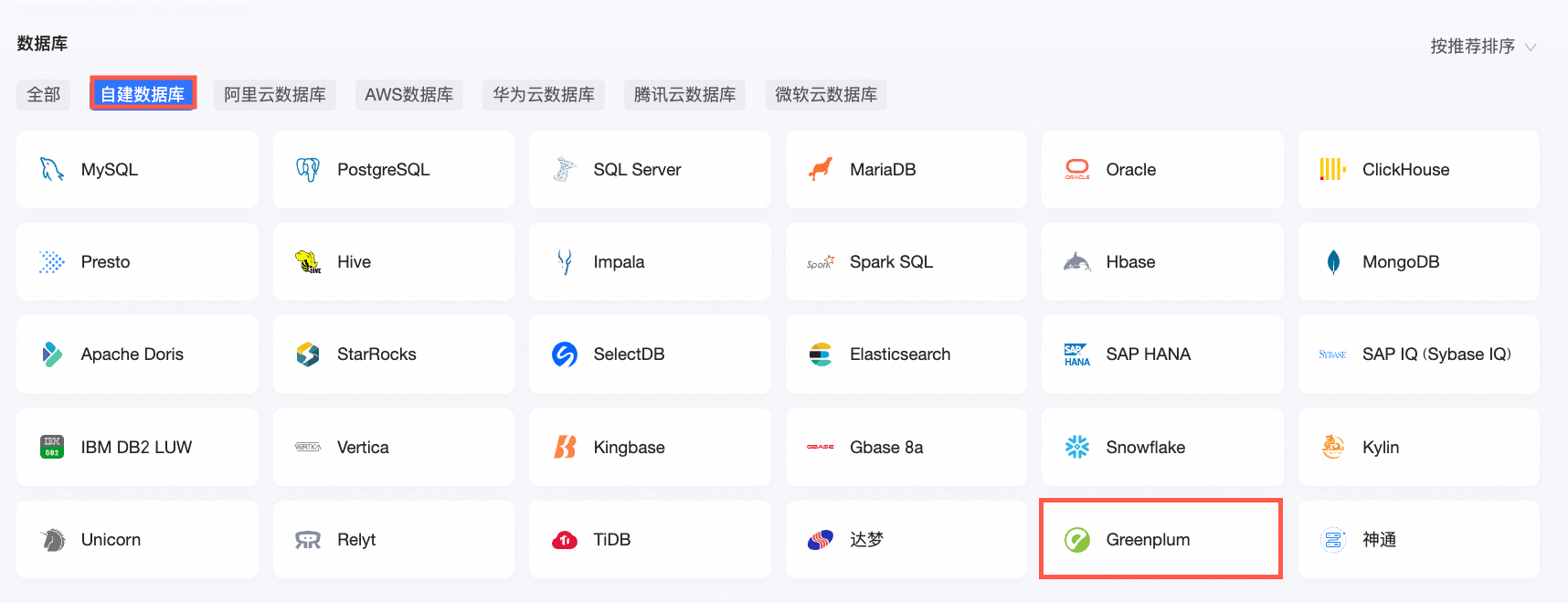Click the Sybase logo icon

pyautogui.click(x=1333, y=354)
